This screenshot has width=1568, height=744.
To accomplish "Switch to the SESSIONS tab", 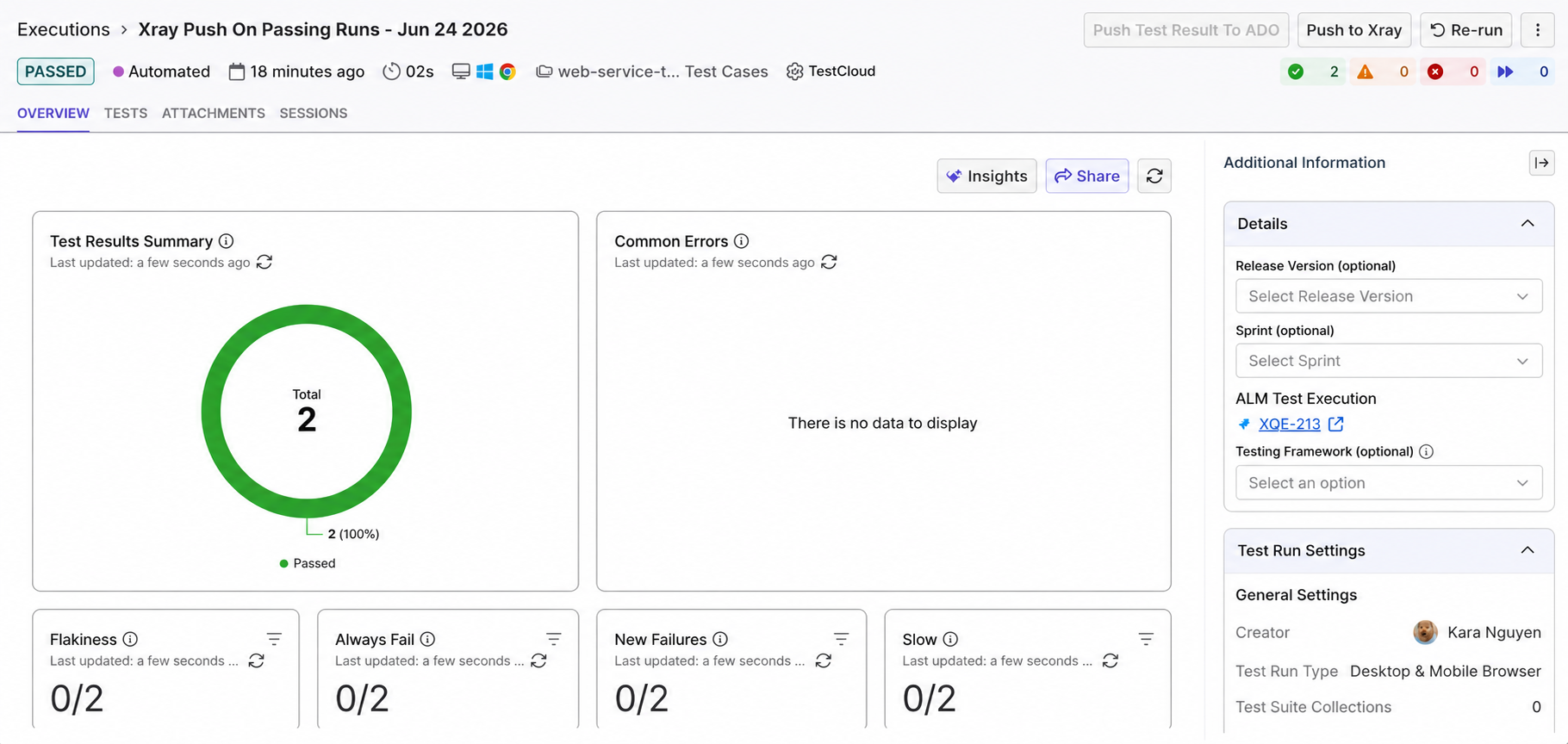I will [x=314, y=113].
